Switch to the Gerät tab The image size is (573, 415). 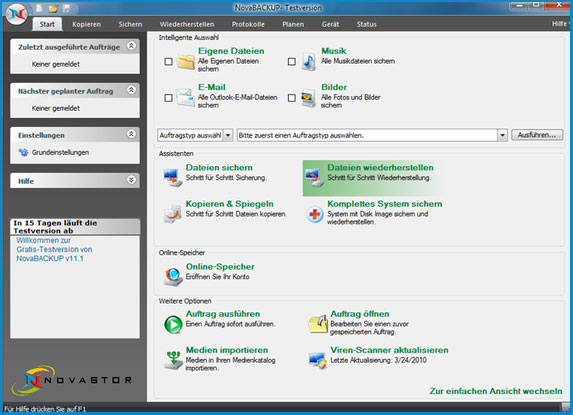tap(330, 24)
